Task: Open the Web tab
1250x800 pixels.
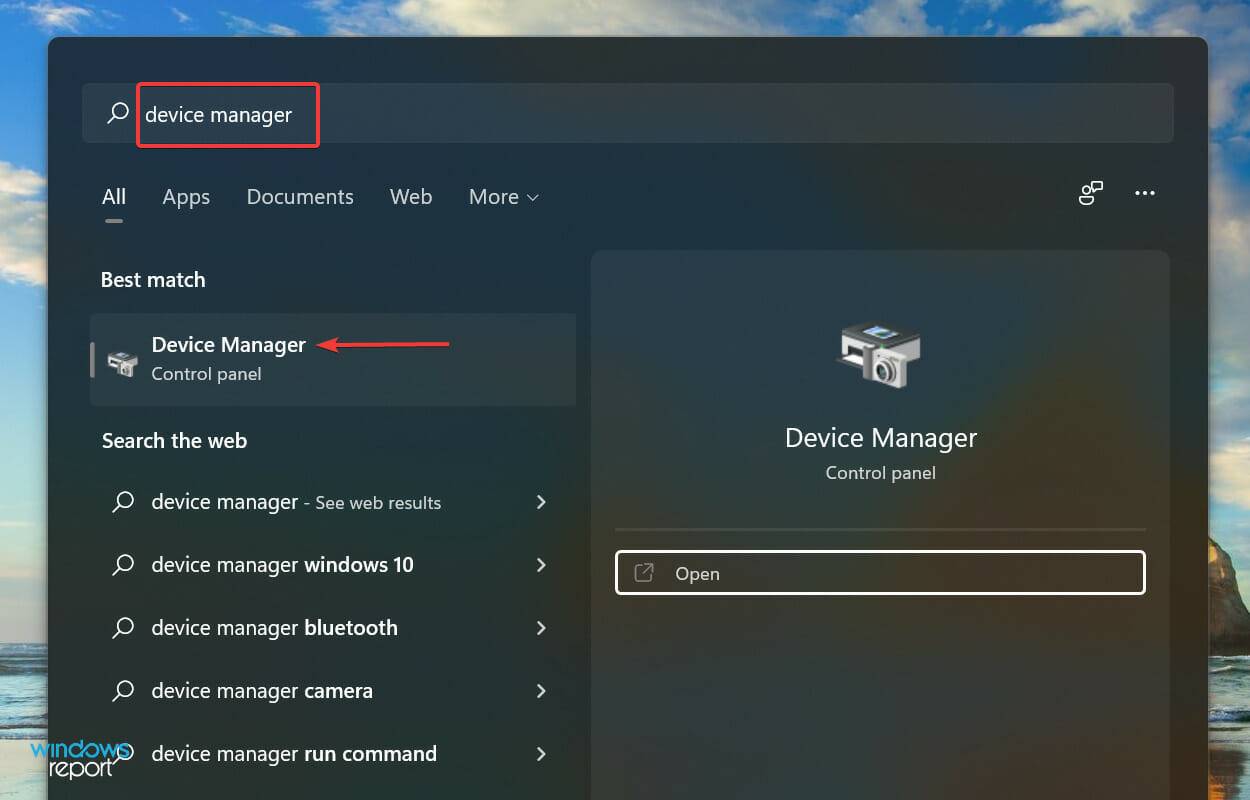Action: click(x=411, y=197)
